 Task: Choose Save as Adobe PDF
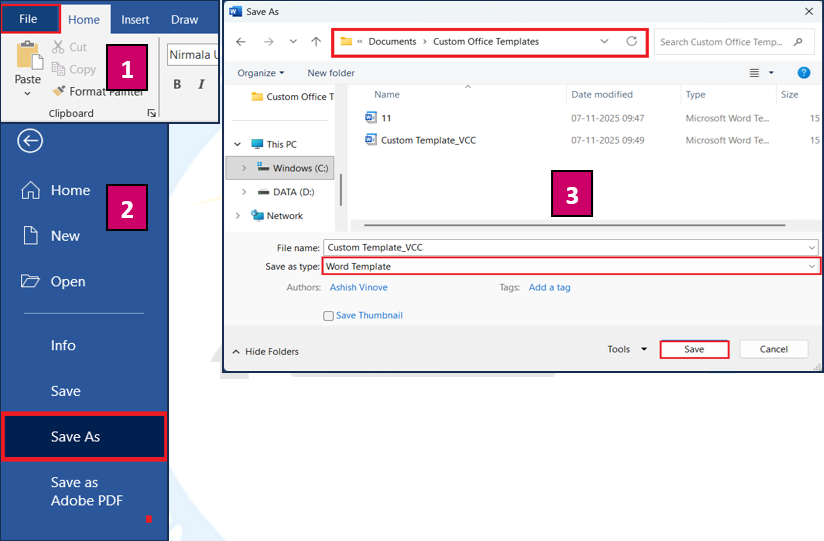(87, 492)
